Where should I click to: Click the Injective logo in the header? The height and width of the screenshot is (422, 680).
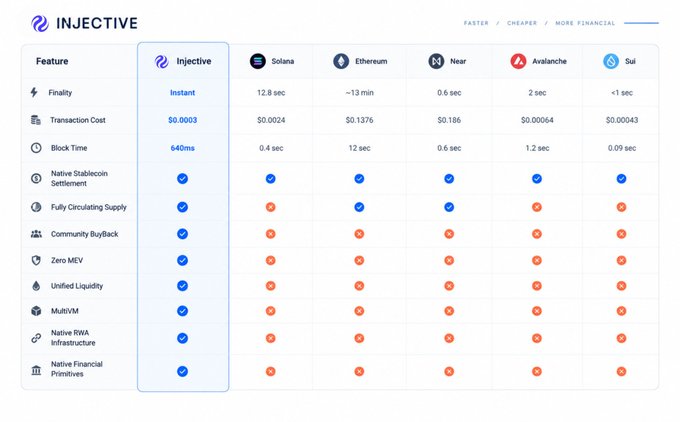[40, 23]
